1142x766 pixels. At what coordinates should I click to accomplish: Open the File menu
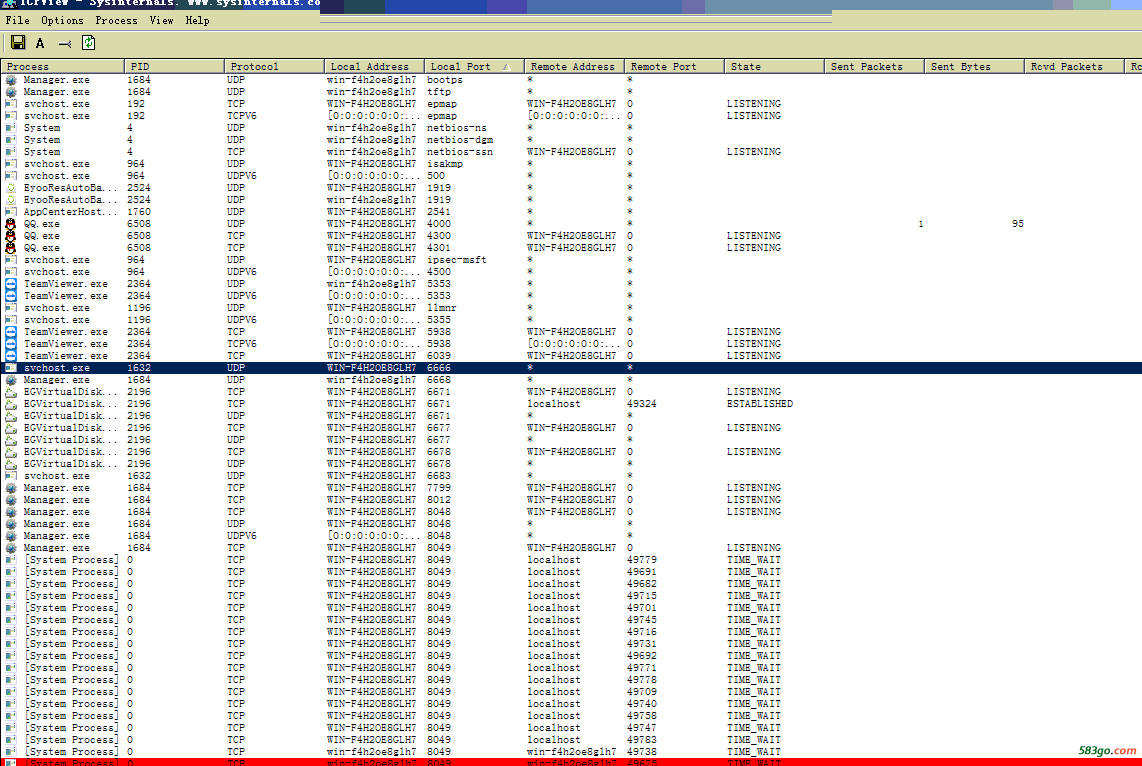pyautogui.click(x=17, y=20)
